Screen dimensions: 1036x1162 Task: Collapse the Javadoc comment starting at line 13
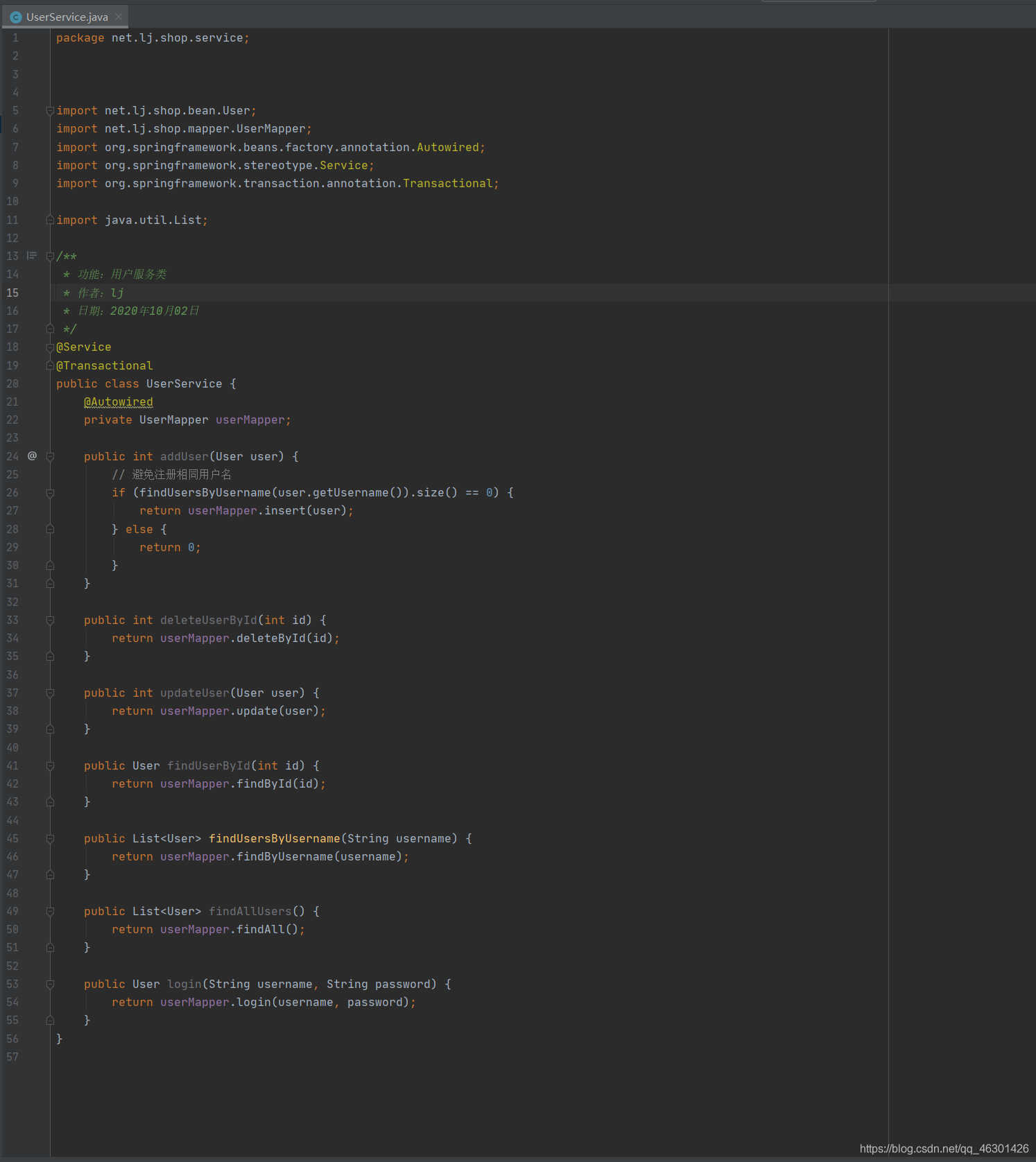50,257
